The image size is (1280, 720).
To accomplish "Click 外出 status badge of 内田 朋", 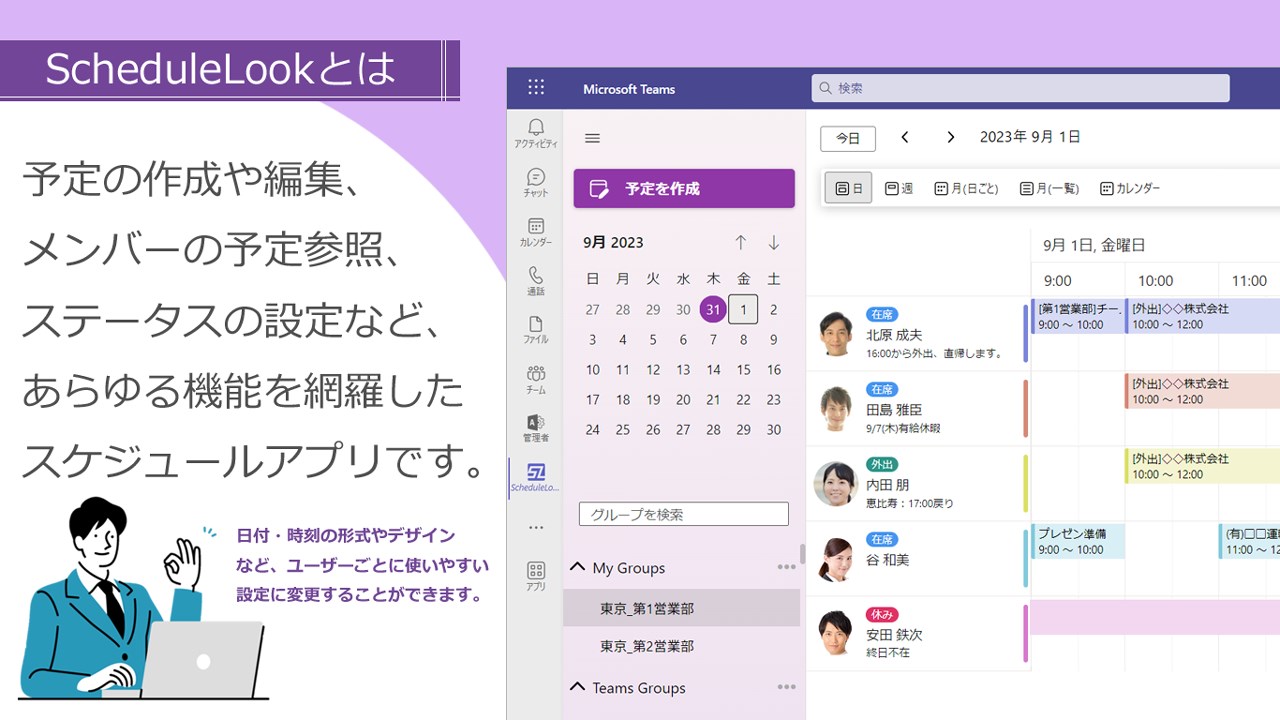I will [882, 464].
